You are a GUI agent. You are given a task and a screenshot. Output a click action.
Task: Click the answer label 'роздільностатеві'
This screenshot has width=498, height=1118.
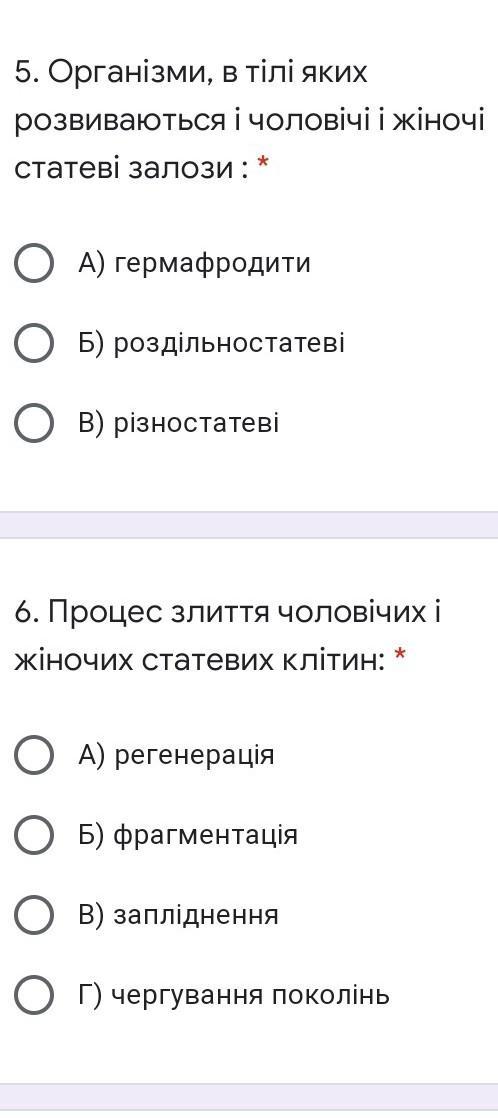(230, 344)
